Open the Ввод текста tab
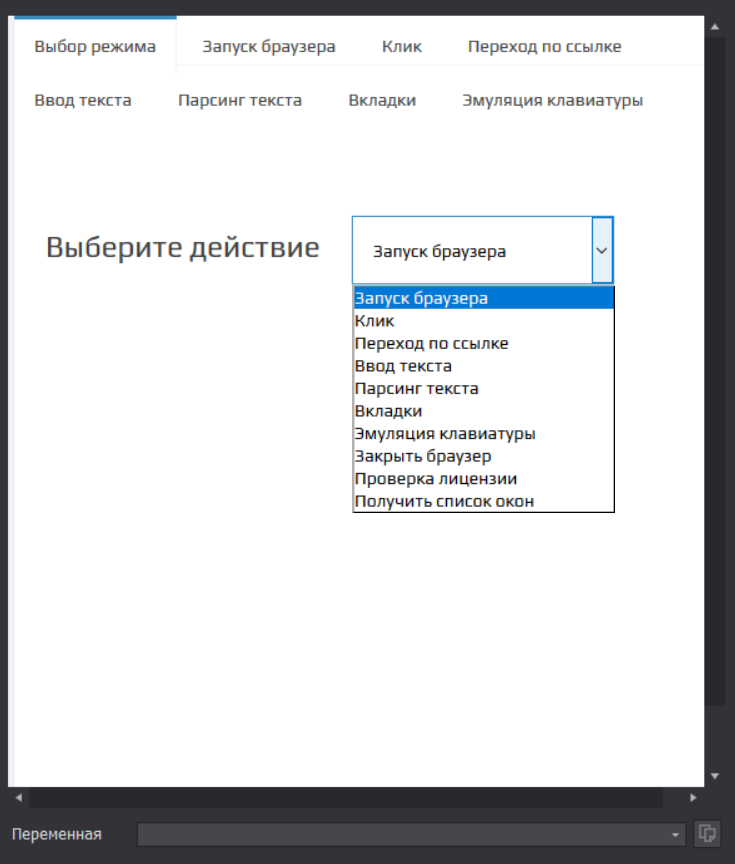Screen dimensions: 735x864 tap(83, 100)
